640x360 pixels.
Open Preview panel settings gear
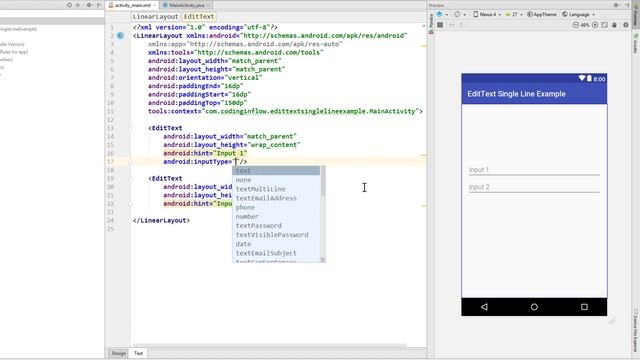[616, 5]
